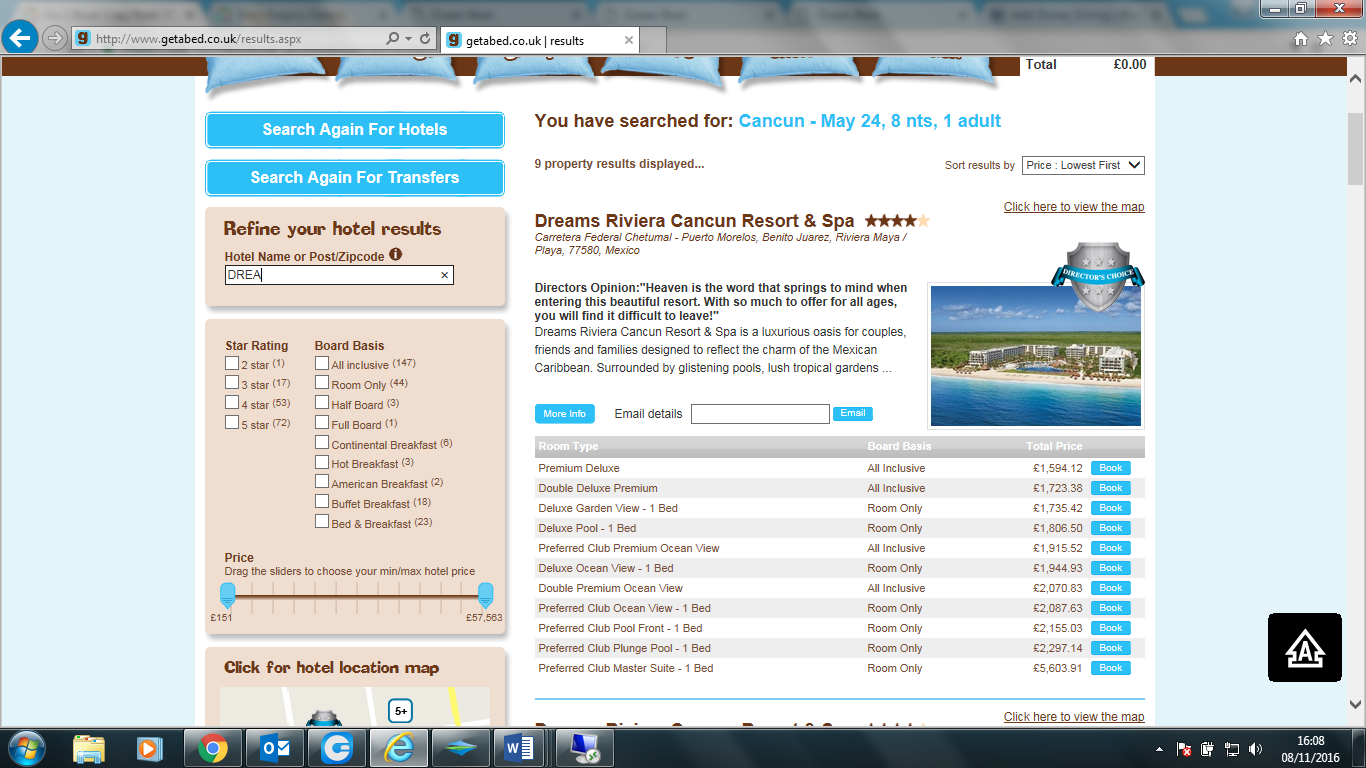Click the hotel location map preview

355,707
